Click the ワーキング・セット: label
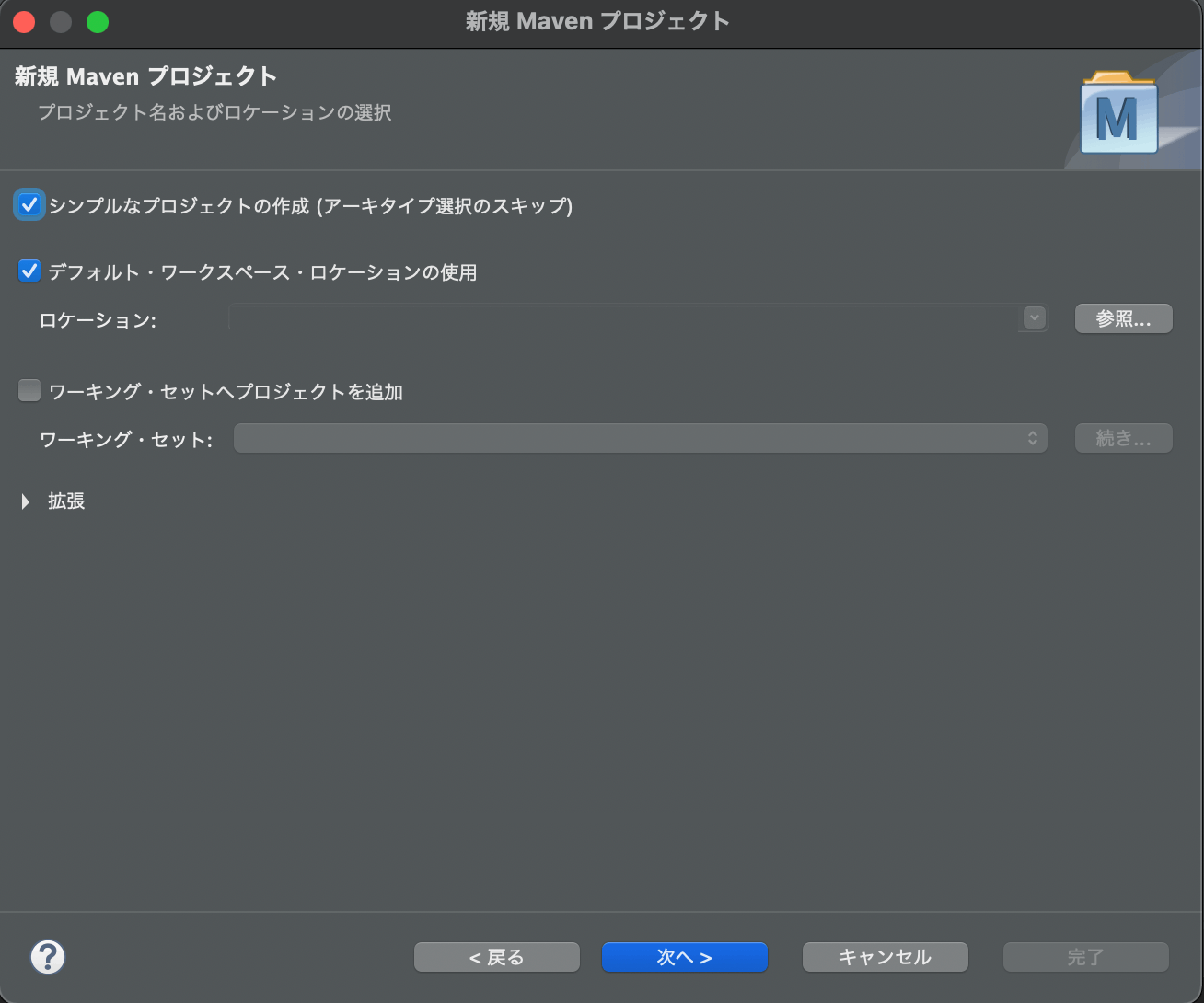The image size is (1204, 1003). click(x=126, y=440)
